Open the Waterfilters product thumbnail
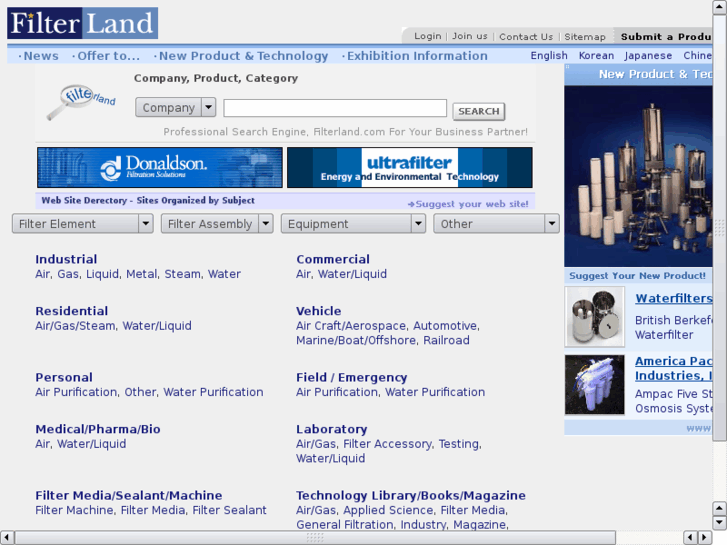This screenshot has height=545, width=727. [x=594, y=317]
